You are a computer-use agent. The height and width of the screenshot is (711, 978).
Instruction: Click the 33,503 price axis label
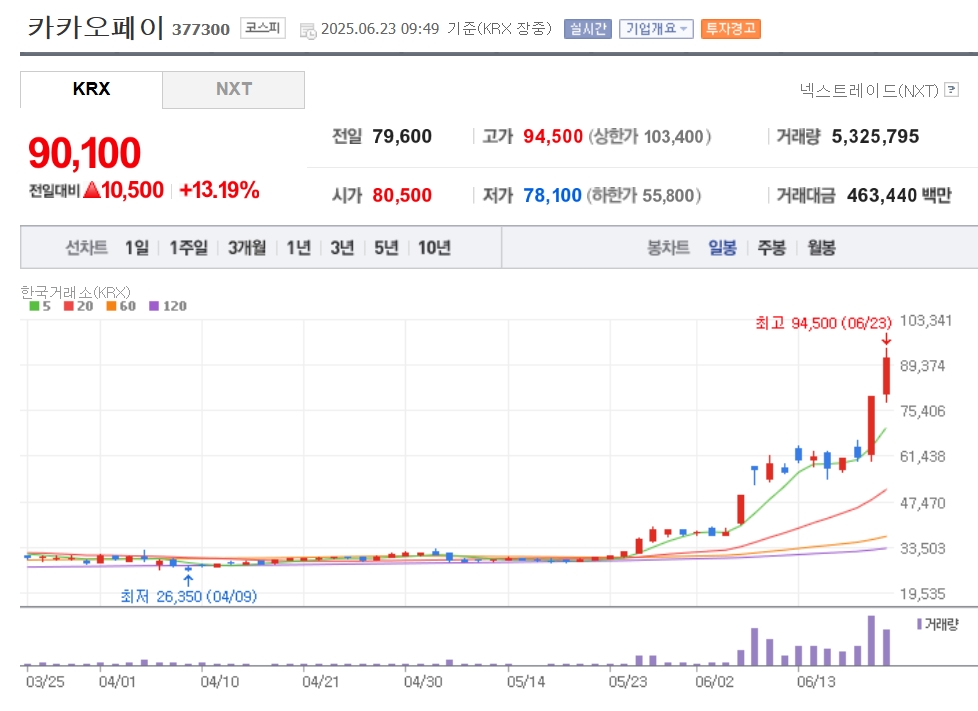tap(922, 548)
